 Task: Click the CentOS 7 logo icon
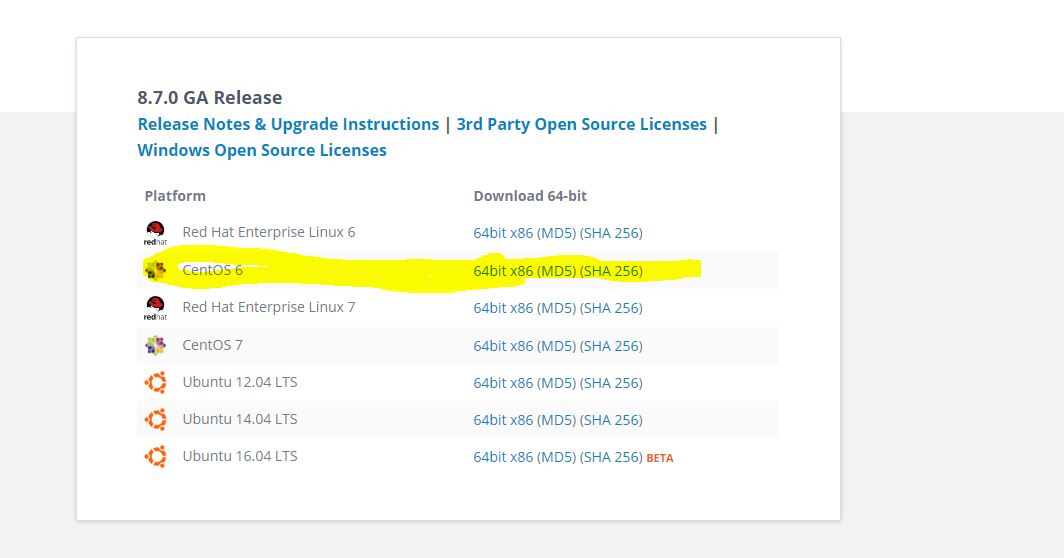pyautogui.click(x=155, y=346)
